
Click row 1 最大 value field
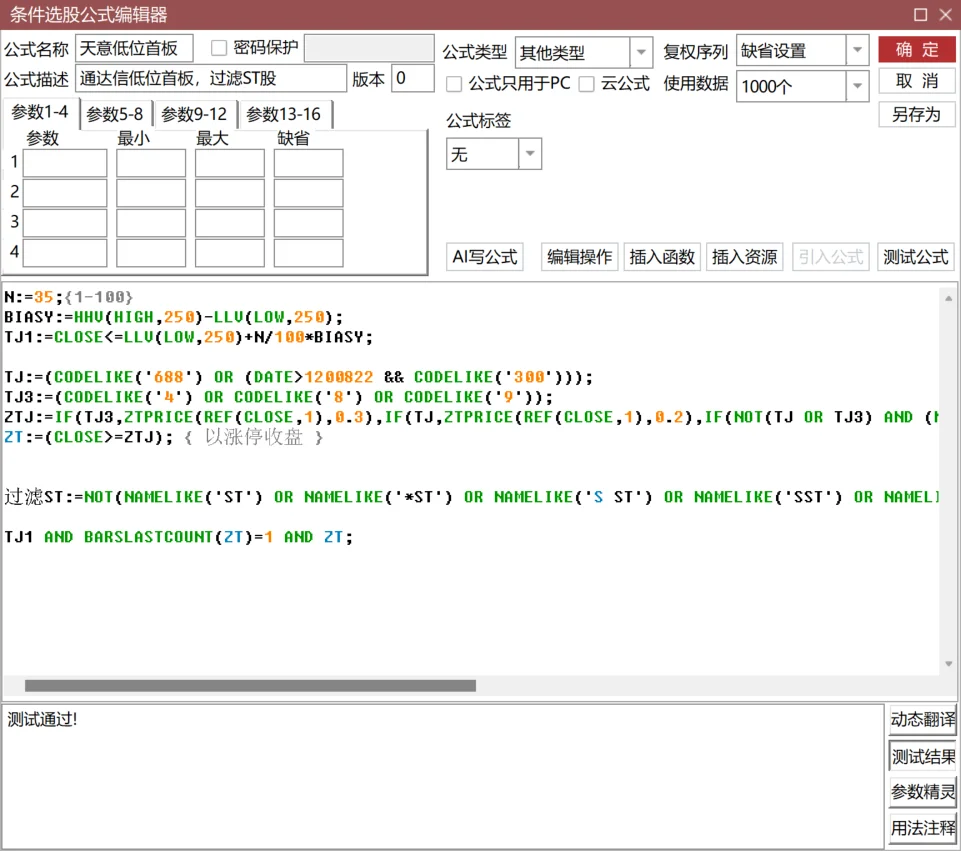(230, 163)
